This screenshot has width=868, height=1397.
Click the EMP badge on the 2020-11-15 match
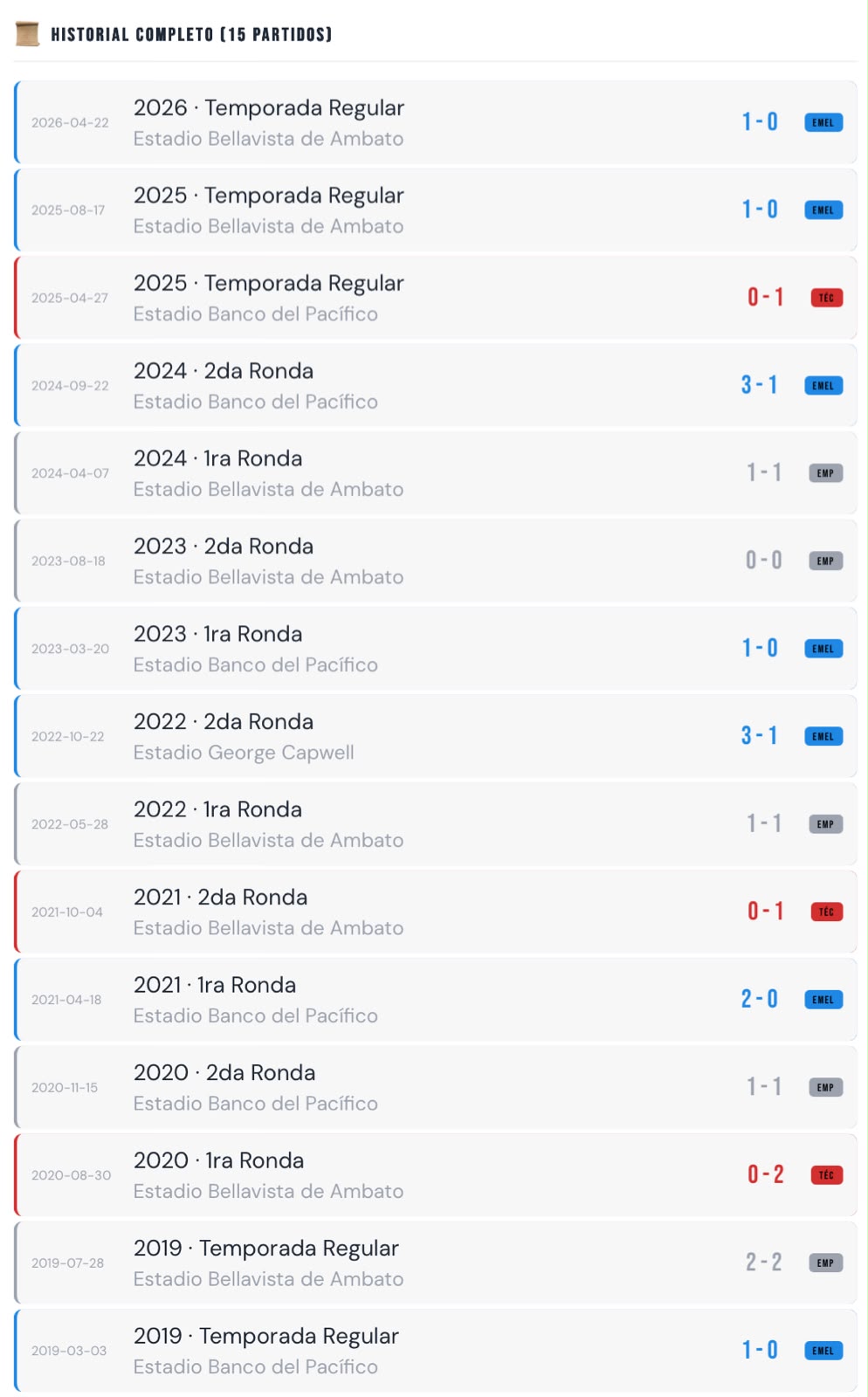[x=825, y=1087]
